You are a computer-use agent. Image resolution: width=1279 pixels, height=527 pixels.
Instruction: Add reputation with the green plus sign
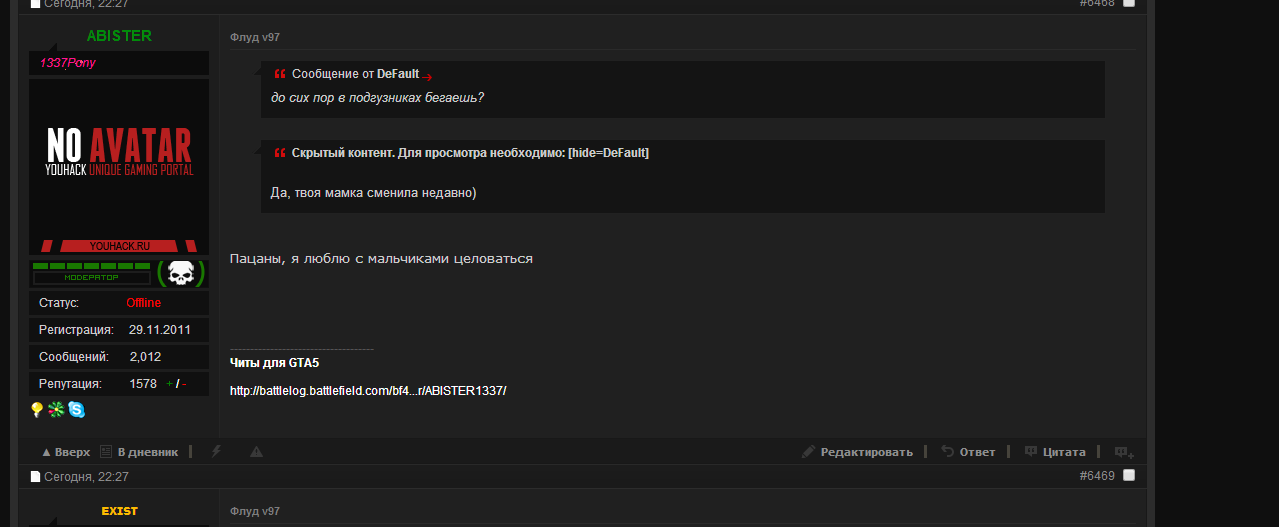coord(169,384)
